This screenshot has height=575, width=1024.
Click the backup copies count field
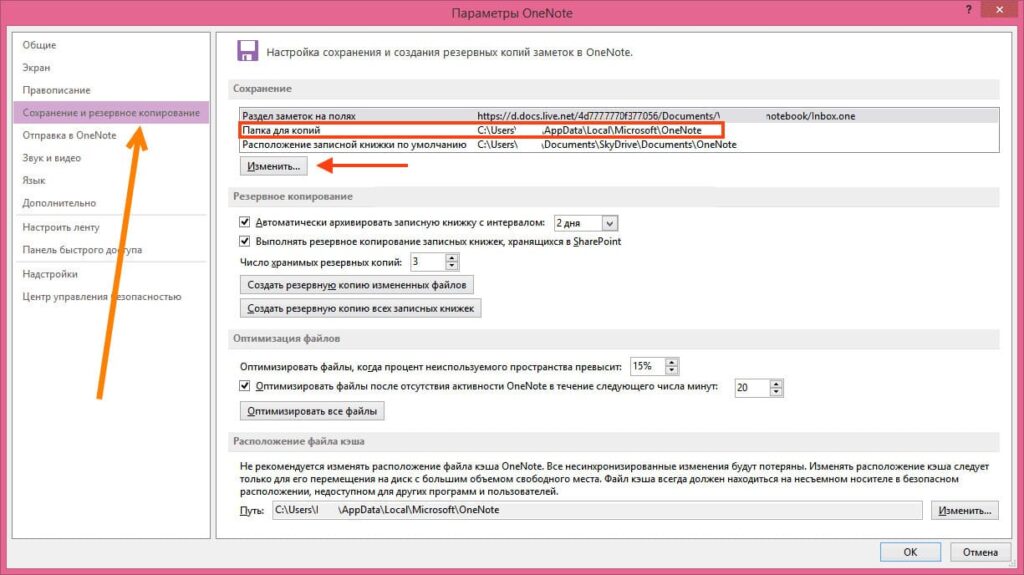point(428,262)
